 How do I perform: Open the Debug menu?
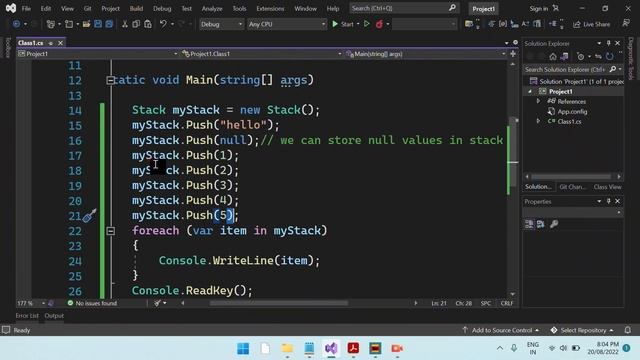pos(162,9)
